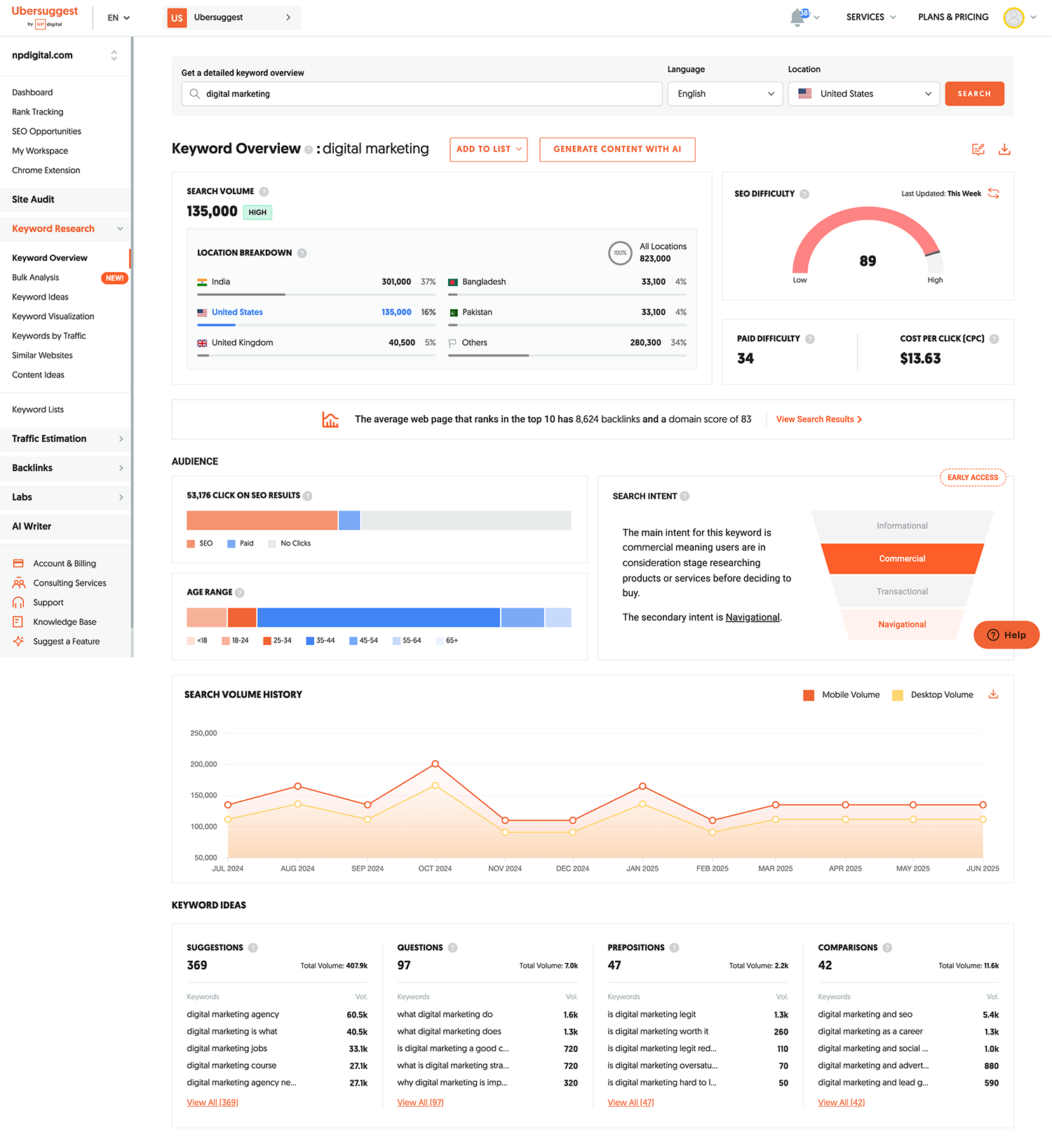This screenshot has width=1052, height=1148.
Task: Open the Language dropdown showing English
Action: point(725,94)
